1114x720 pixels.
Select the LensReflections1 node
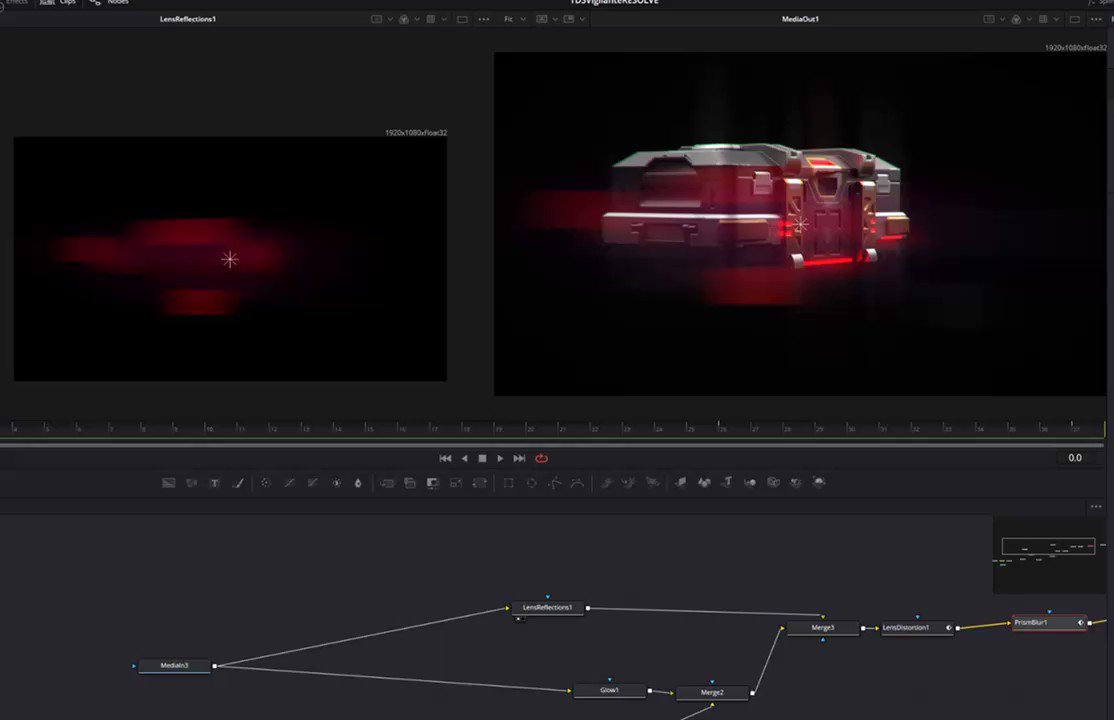coord(548,608)
